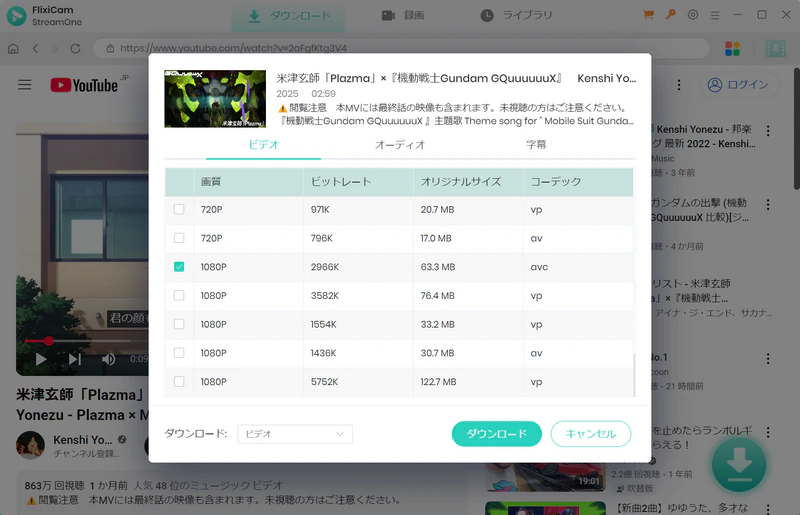The image size is (800, 515).
Task: Expand the ダウンロード type dropdown
Action: coord(295,434)
